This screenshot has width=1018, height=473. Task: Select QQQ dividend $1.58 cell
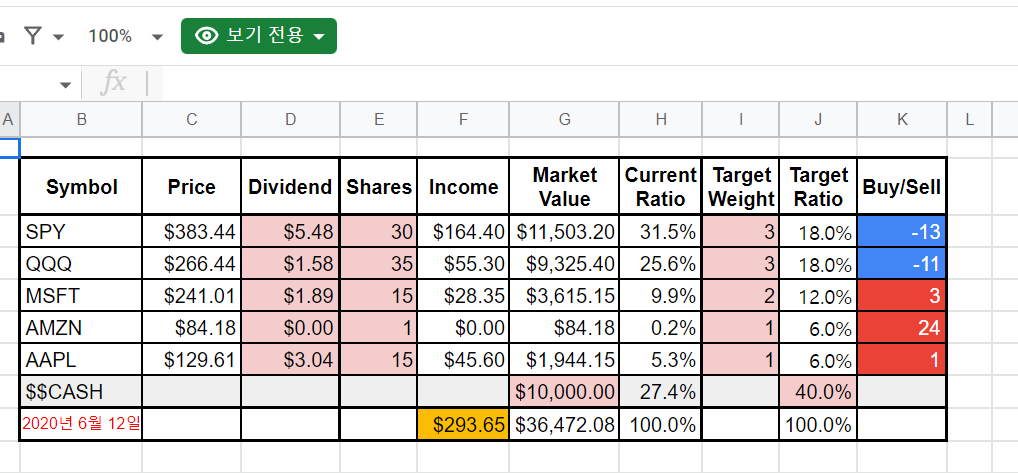click(290, 263)
